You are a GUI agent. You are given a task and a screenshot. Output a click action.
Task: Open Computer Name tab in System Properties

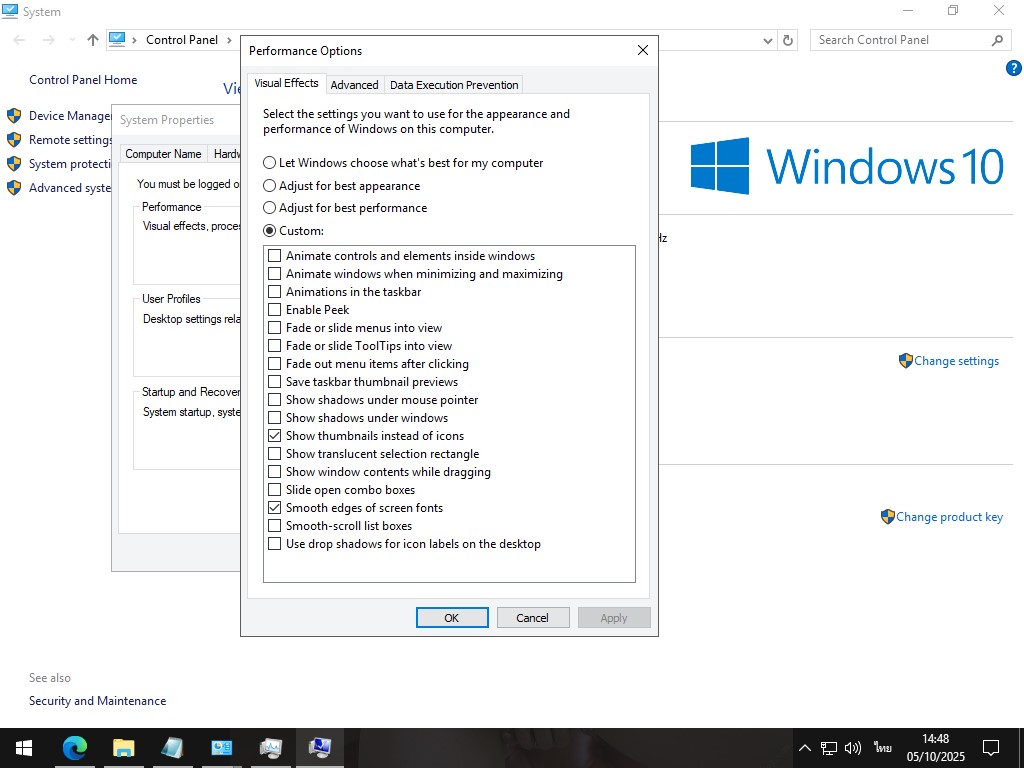coord(163,154)
